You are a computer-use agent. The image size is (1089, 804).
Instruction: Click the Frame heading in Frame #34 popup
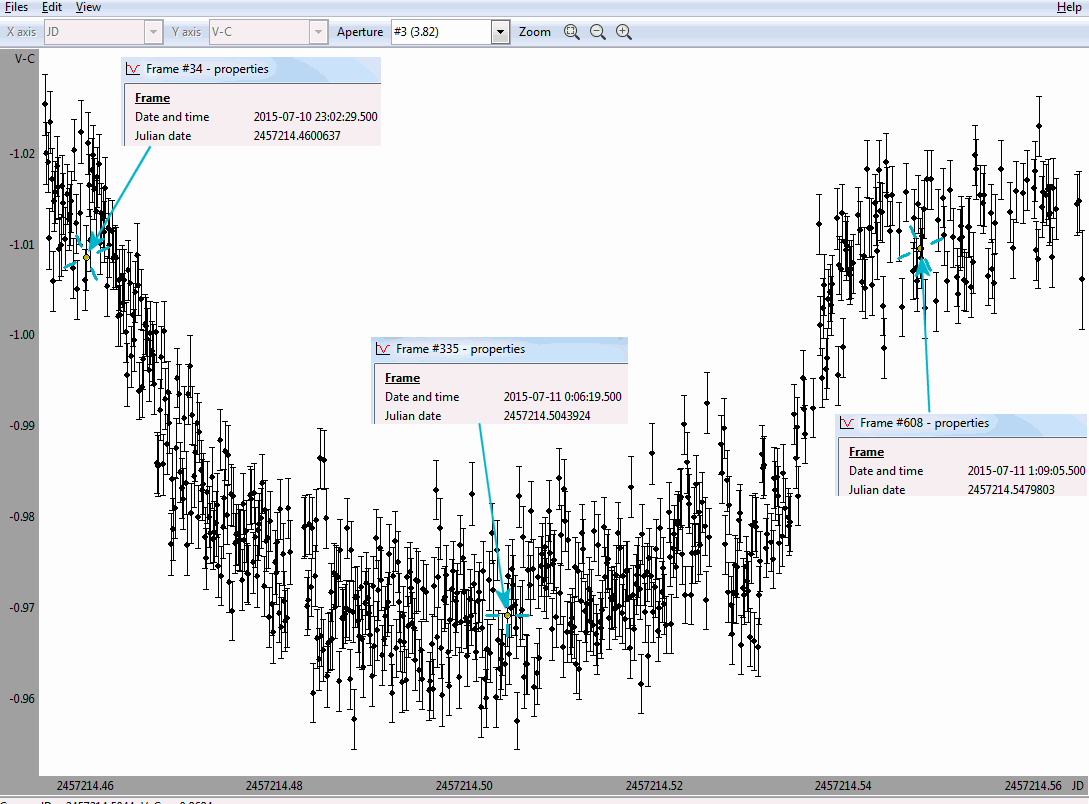coord(152,98)
